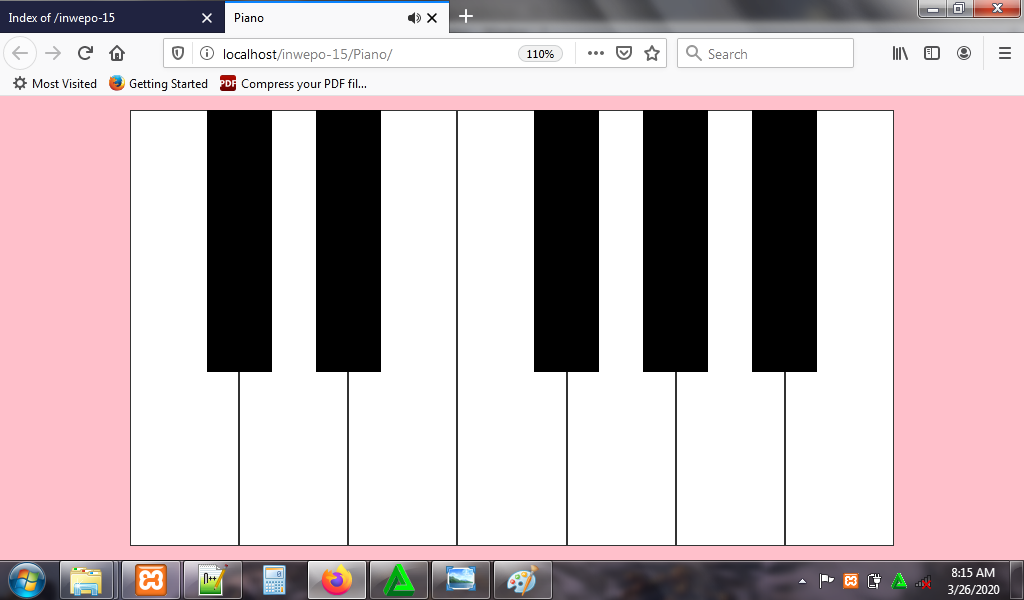The image size is (1024, 600).
Task: Mute audio on the Piano tab
Action: point(414,18)
